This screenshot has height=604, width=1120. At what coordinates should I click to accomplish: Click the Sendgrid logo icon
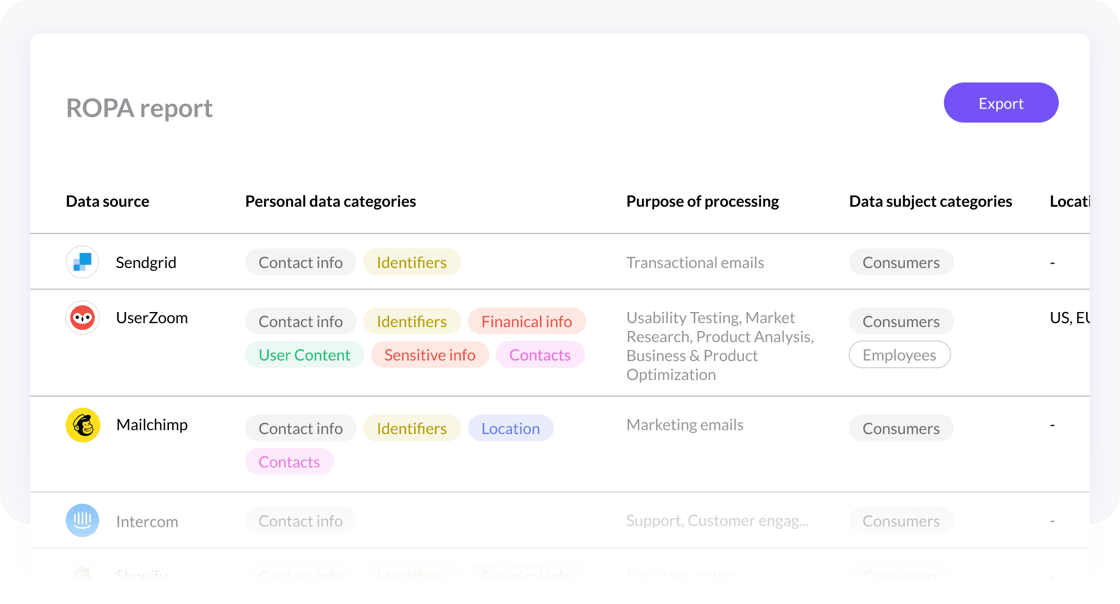click(x=82, y=262)
